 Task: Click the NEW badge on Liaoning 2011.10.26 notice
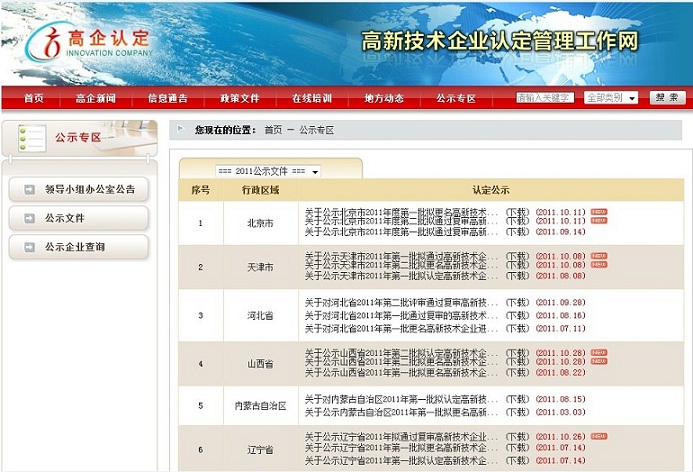pyautogui.click(x=598, y=436)
